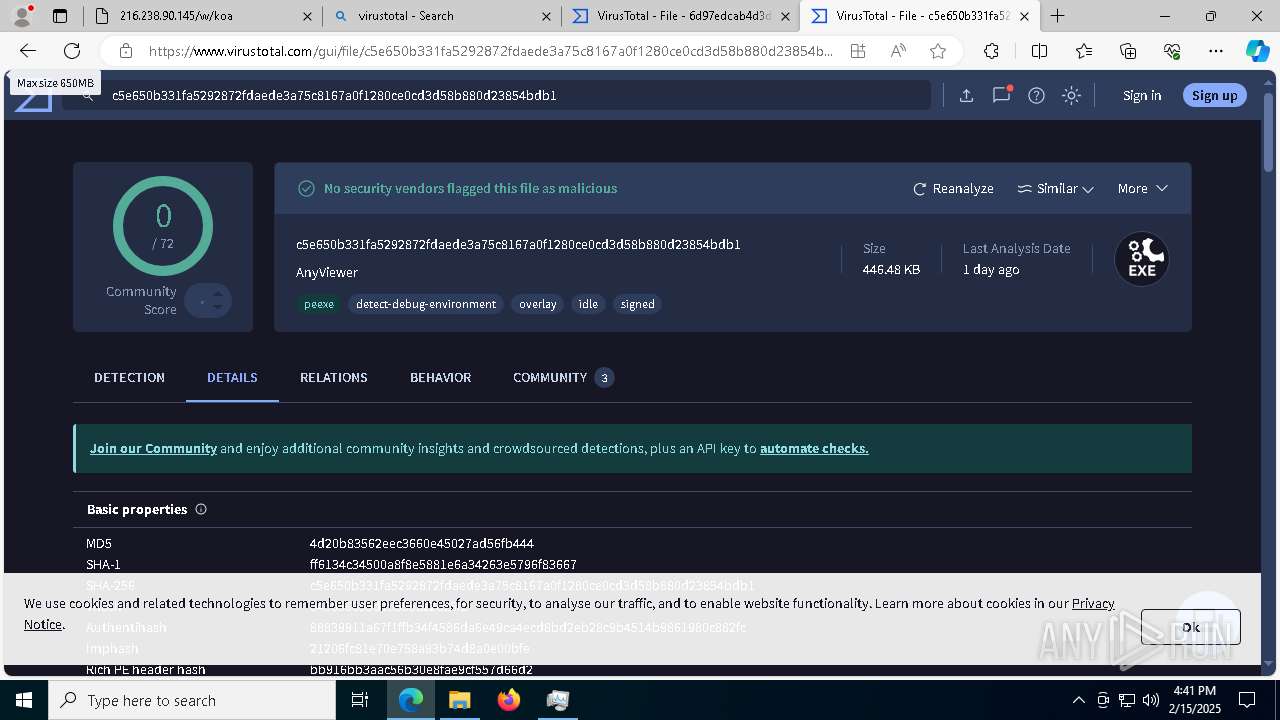Click the browser address bar URL
Image resolution: width=1280 pixels, height=720 pixels.
490,51
